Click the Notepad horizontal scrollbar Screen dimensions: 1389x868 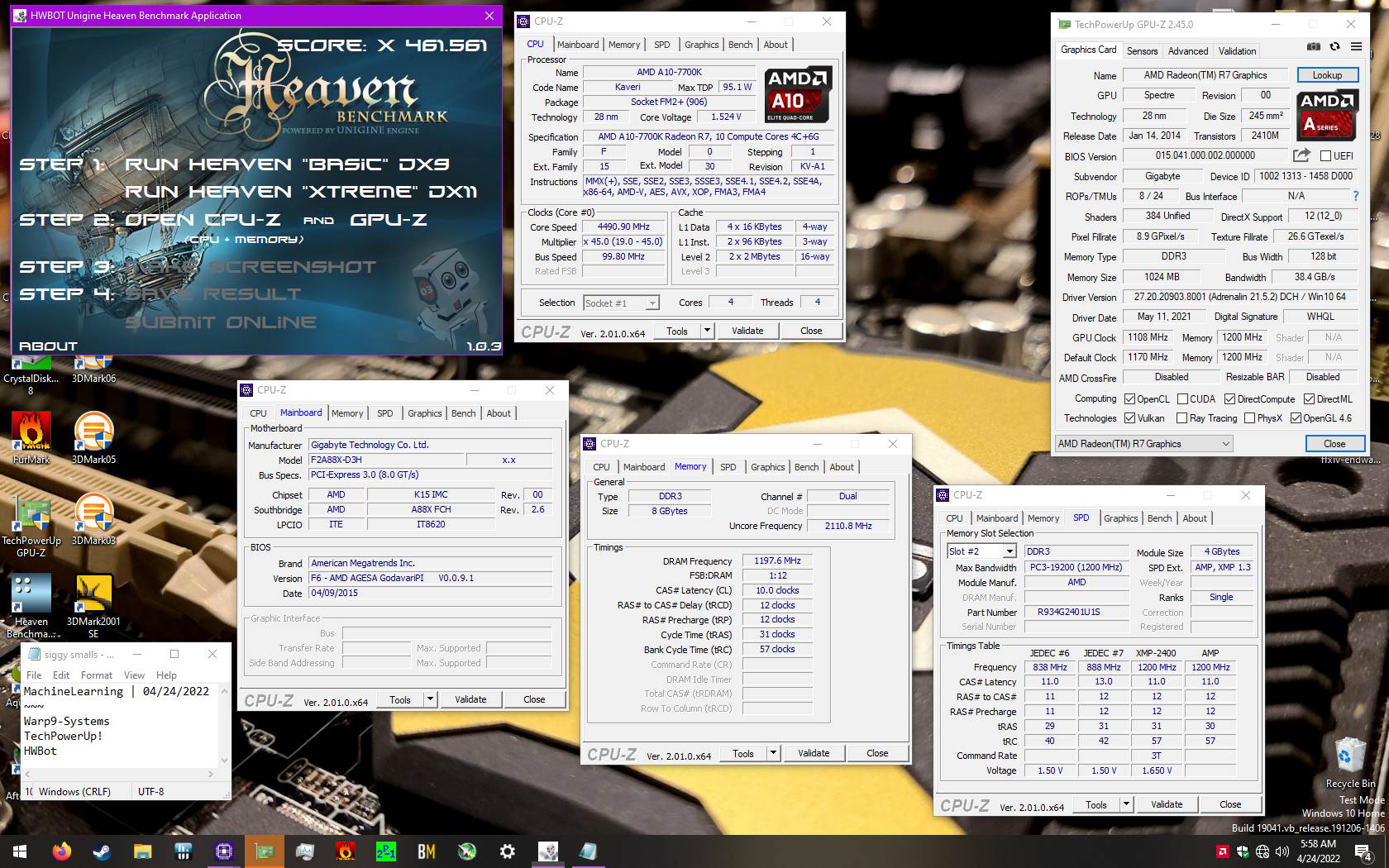pyautogui.click(x=119, y=775)
